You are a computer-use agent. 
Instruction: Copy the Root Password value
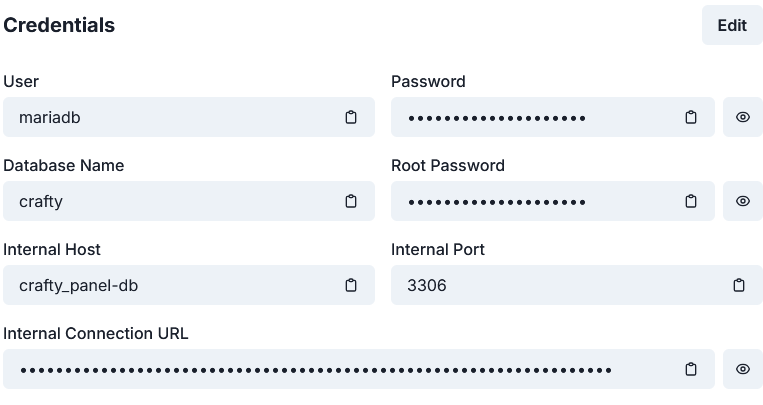click(691, 201)
